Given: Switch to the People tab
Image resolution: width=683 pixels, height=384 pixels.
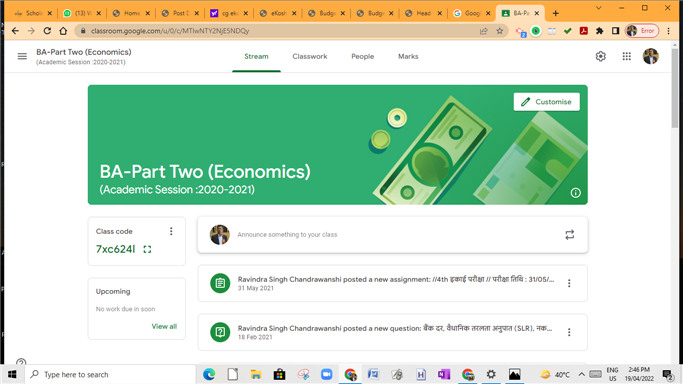Looking at the screenshot, I should (x=362, y=57).
